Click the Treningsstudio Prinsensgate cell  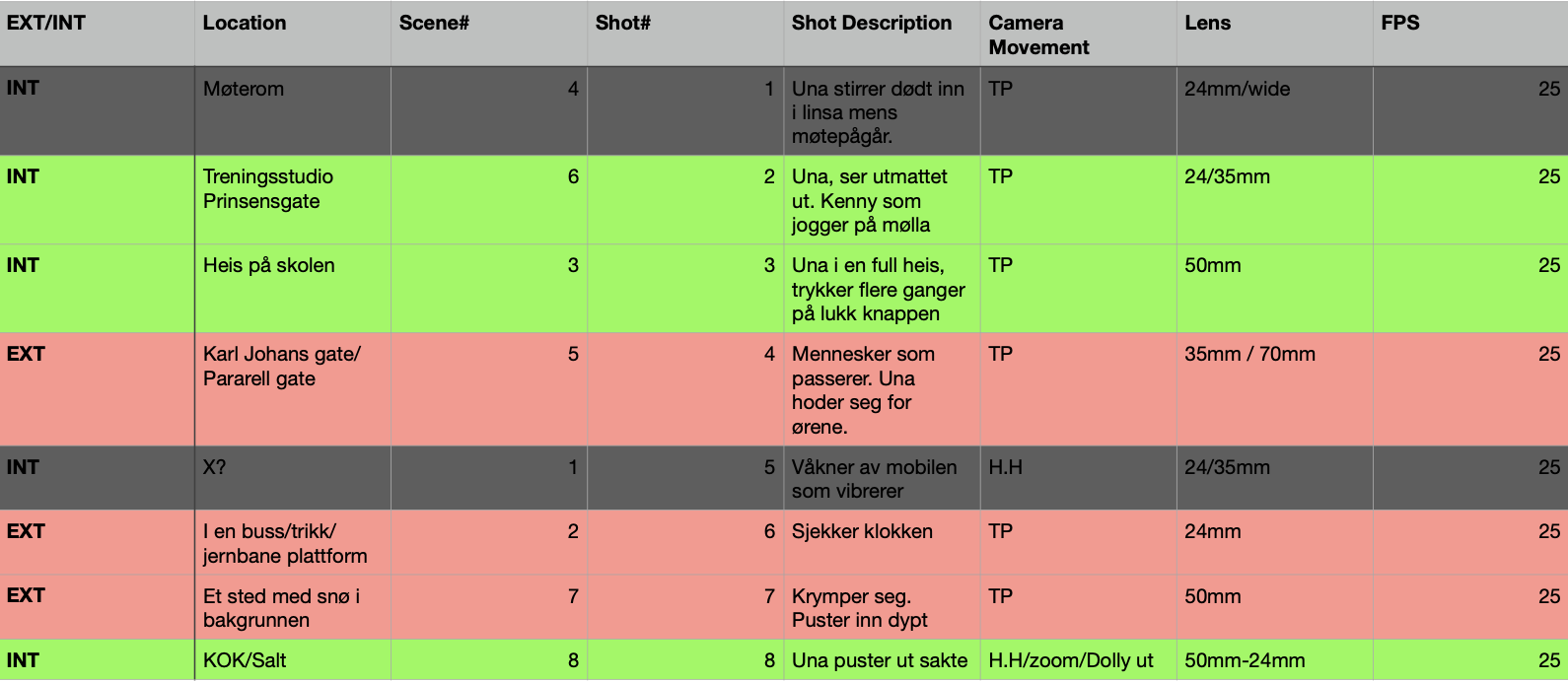[x=293, y=200]
